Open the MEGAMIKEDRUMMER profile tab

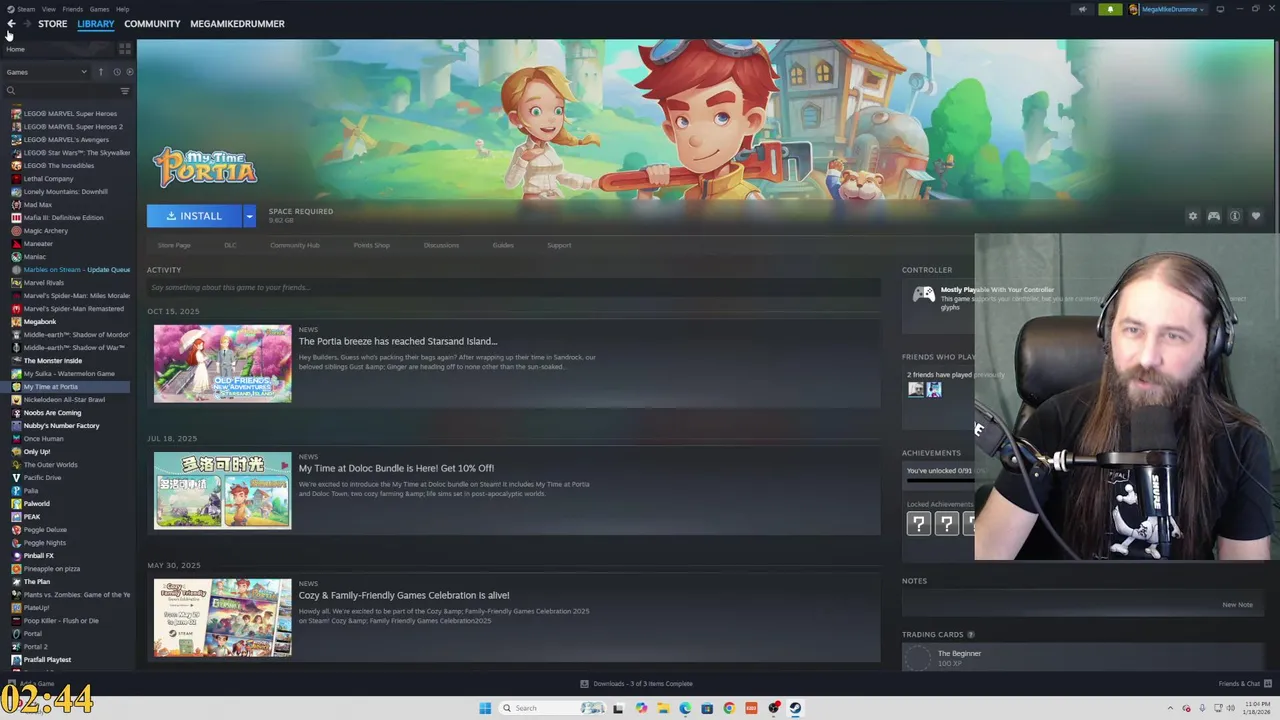pos(237,24)
